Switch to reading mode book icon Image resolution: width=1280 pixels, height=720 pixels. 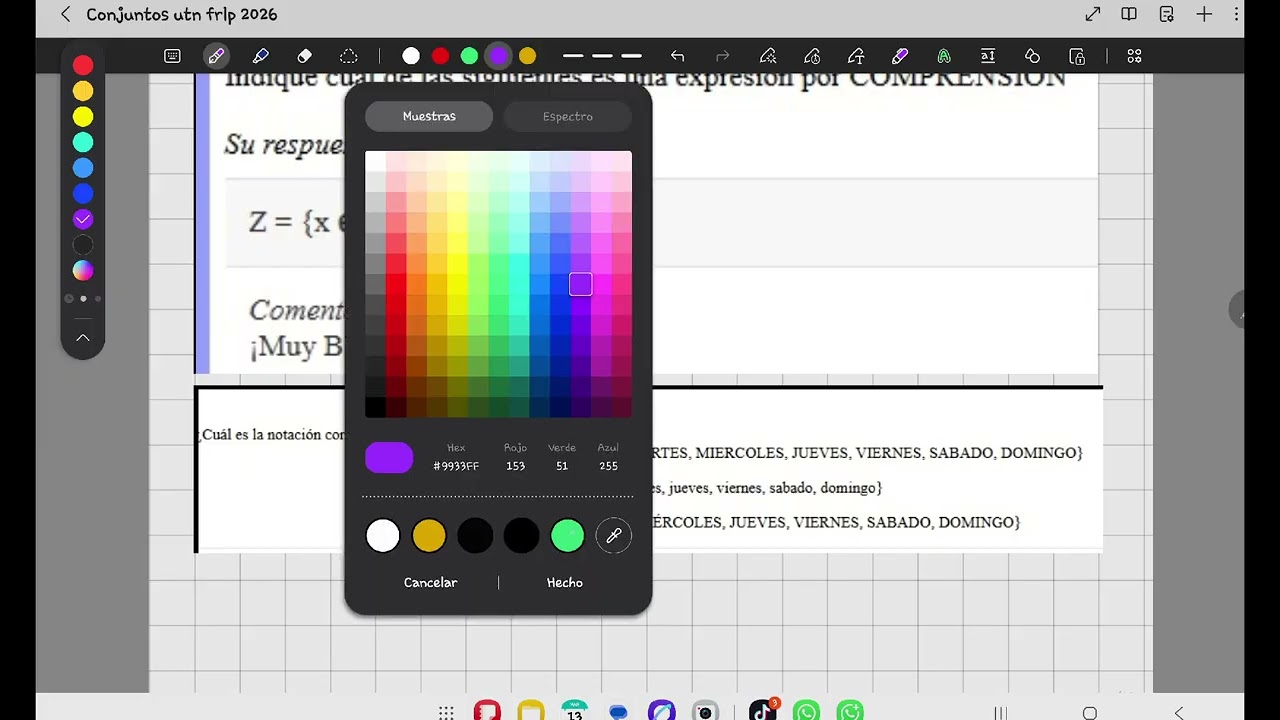click(1129, 15)
